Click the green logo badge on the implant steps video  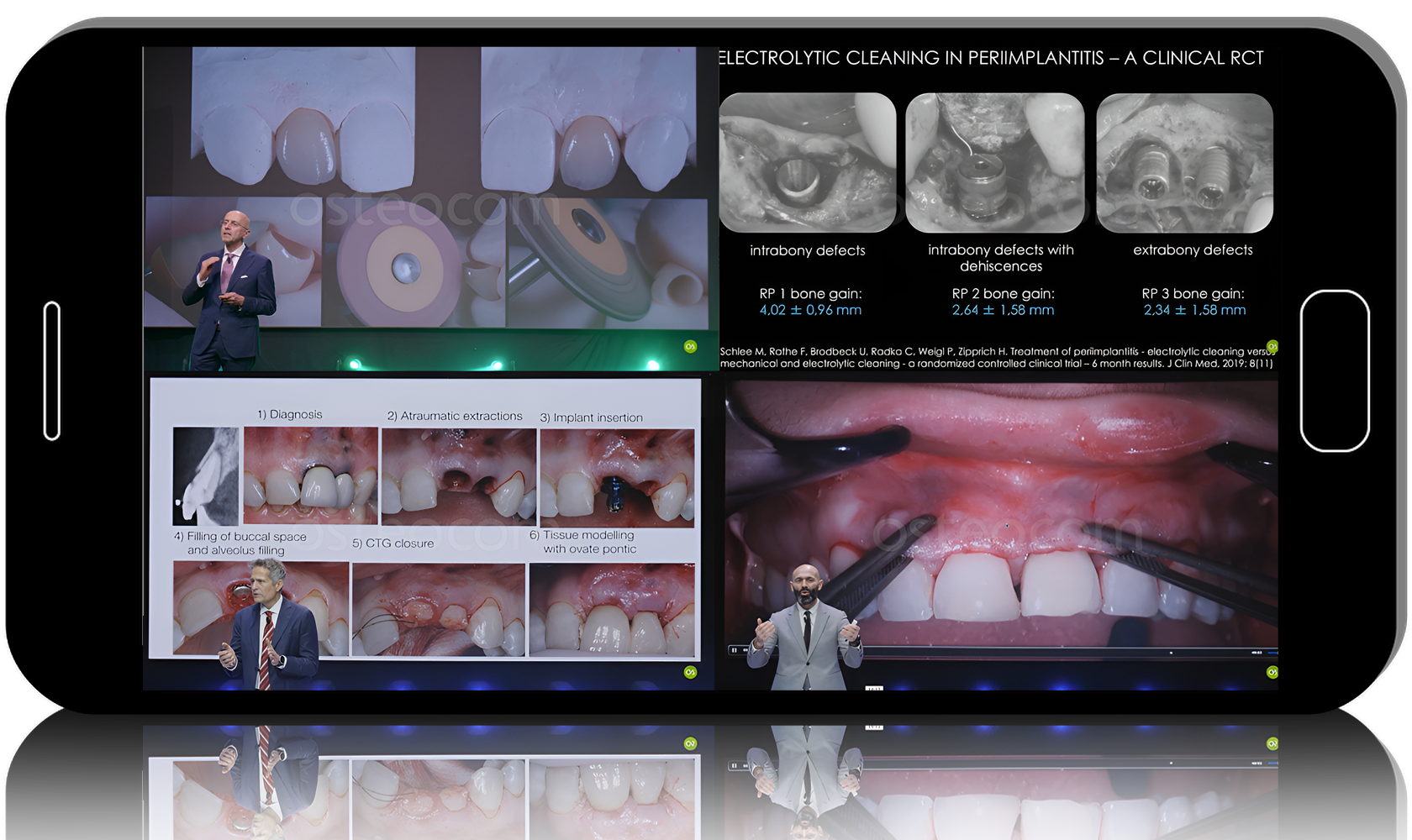tap(690, 672)
